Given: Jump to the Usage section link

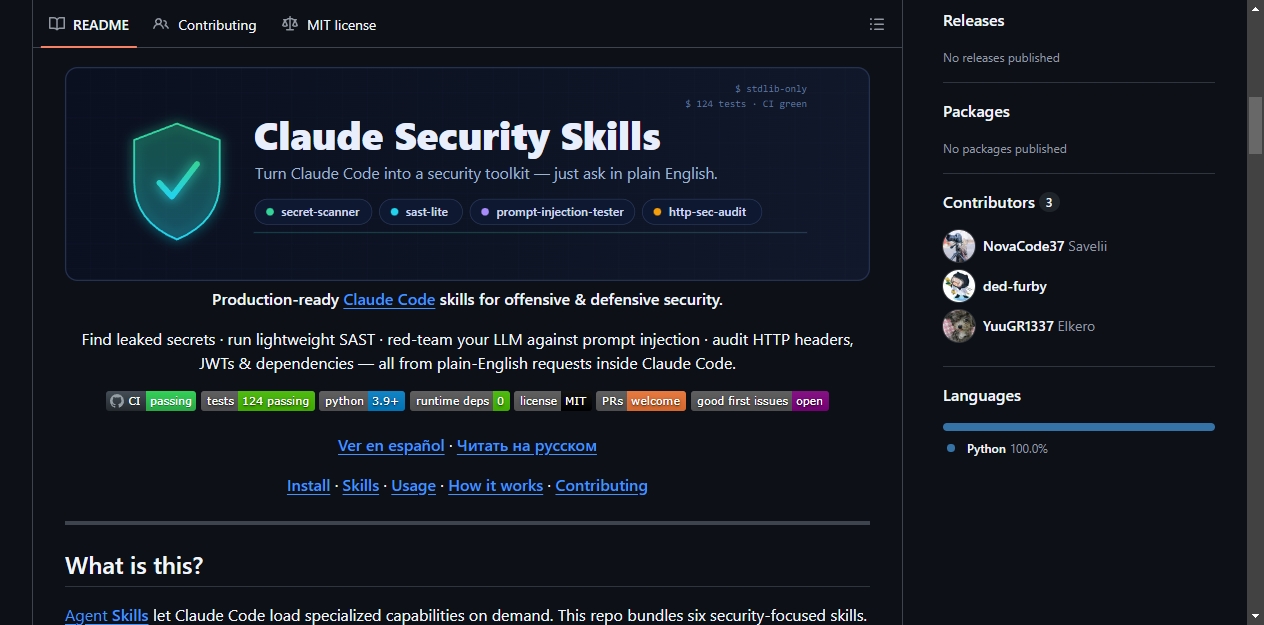Looking at the screenshot, I should click(413, 486).
